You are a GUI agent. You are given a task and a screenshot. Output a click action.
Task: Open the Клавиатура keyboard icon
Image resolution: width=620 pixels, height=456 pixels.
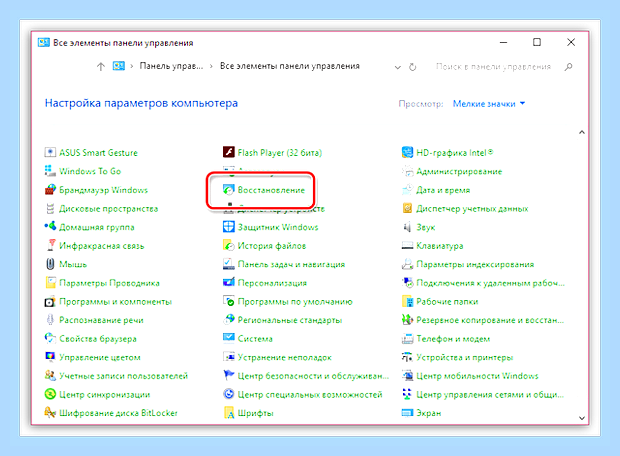tap(407, 245)
